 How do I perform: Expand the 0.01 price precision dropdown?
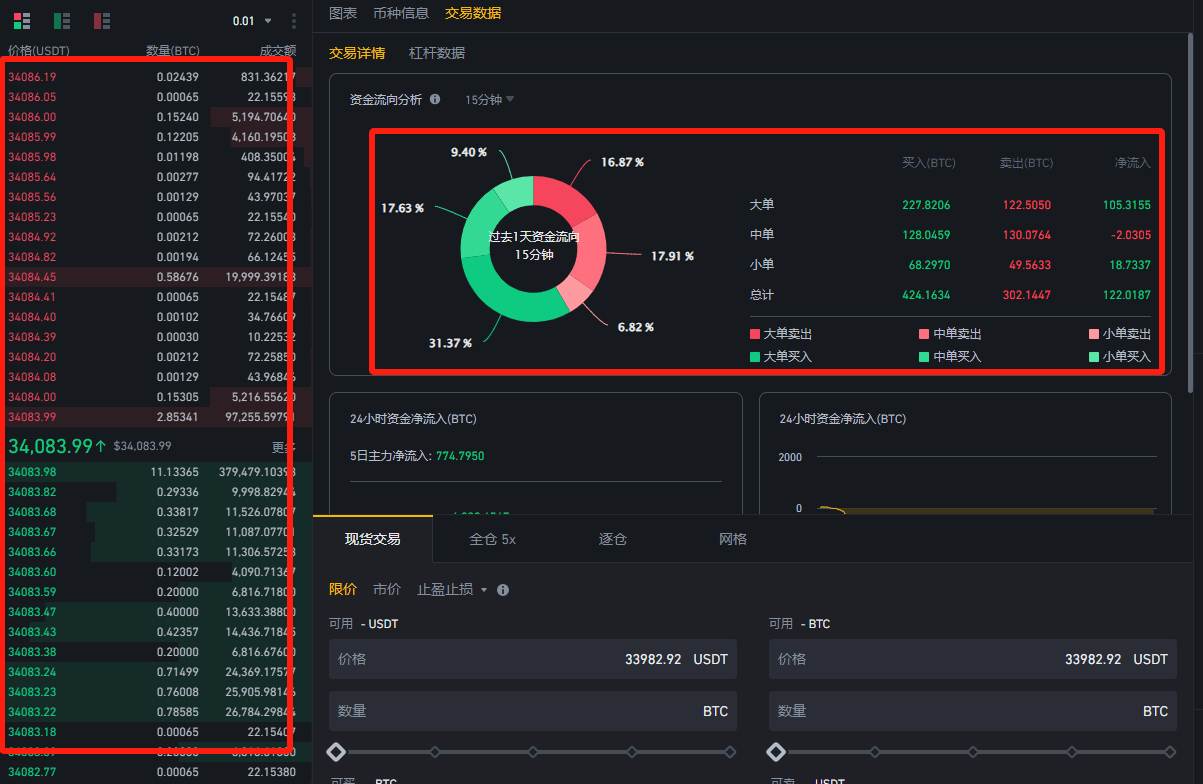tap(252, 21)
